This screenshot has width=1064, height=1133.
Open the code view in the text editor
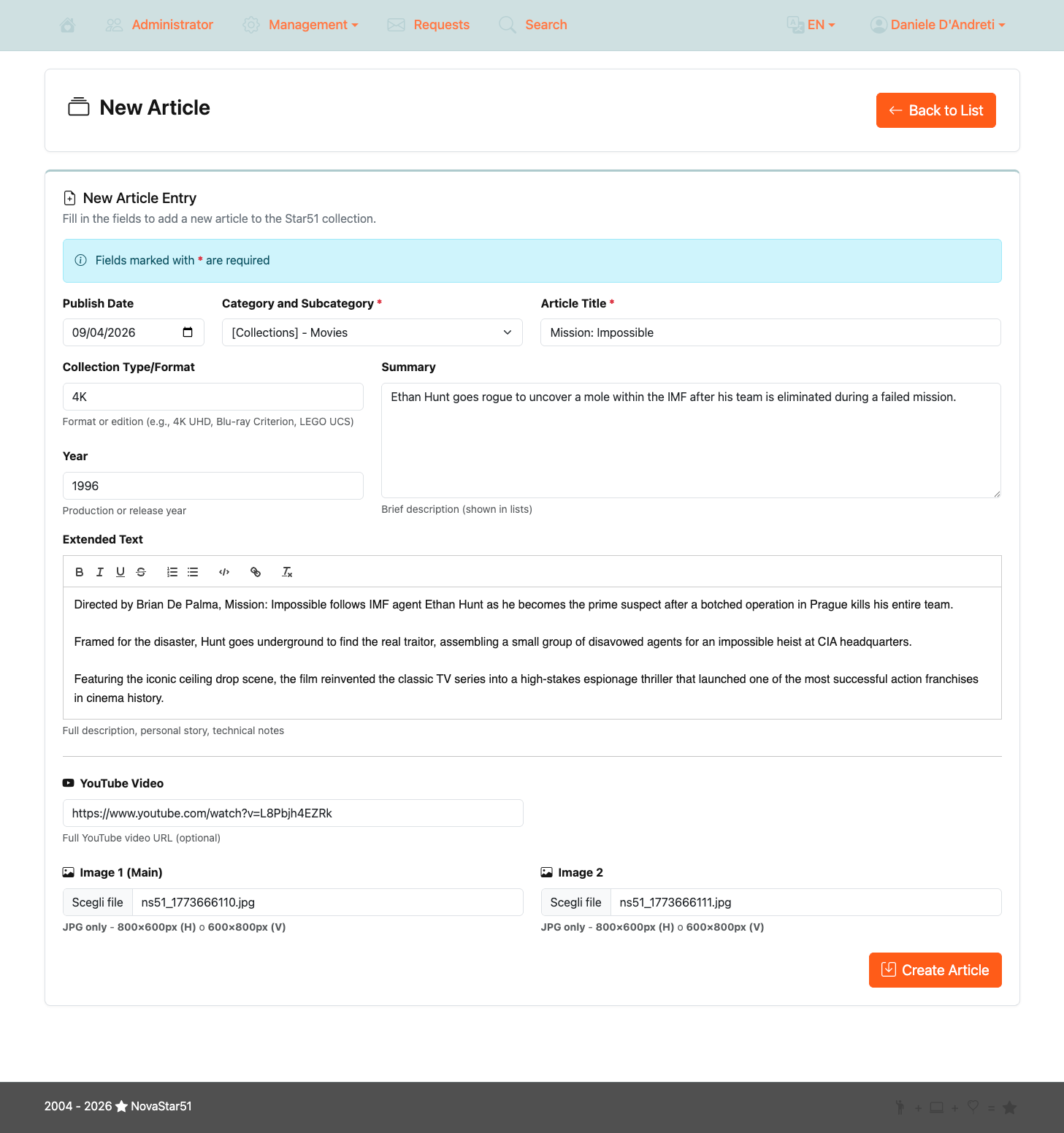[224, 572]
